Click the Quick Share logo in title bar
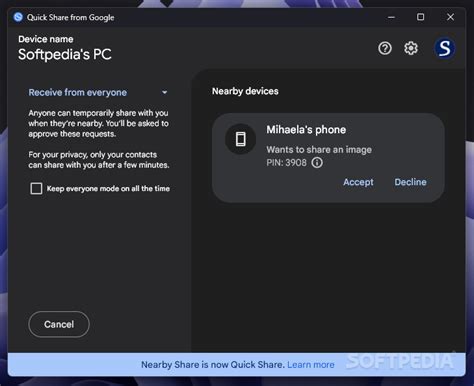Viewport: 474px width, 386px height. coord(18,17)
